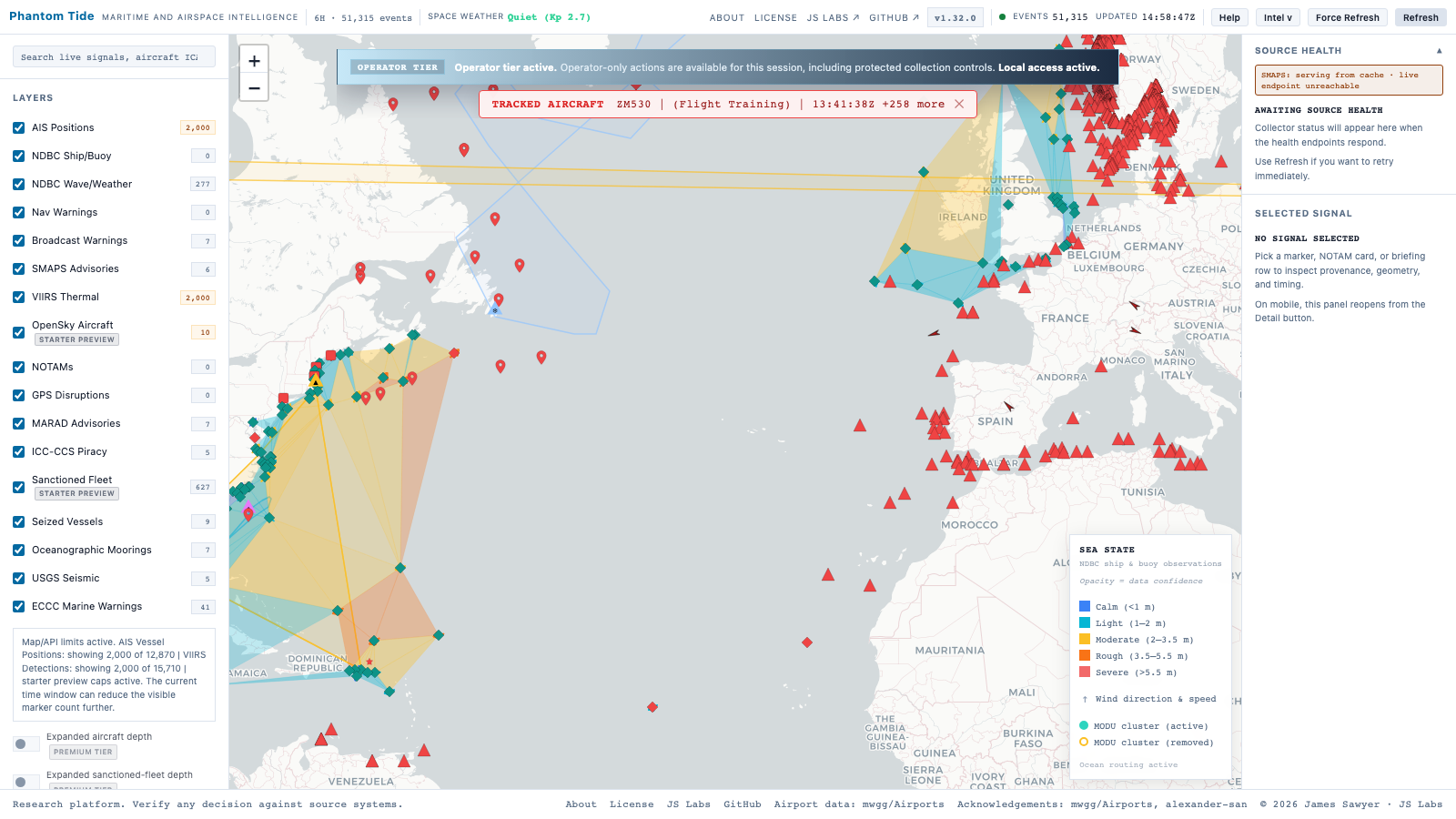This screenshot has width=1456, height=819.
Task: Click the v1.32.0 version badge
Action: [x=955, y=17]
